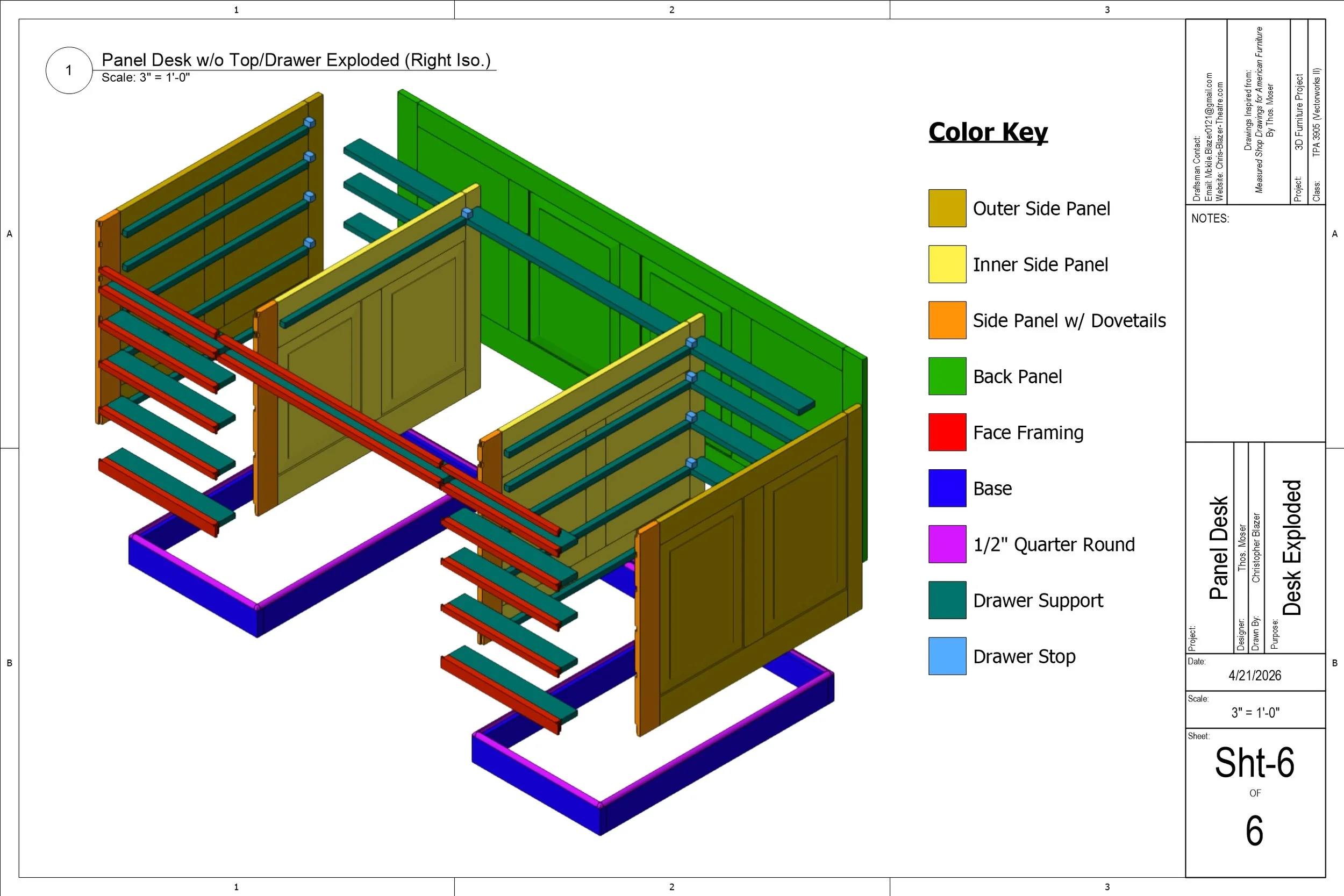Click the Desk Exploded purpose text
The width and height of the screenshot is (1344, 896).
pyautogui.click(x=1292, y=547)
